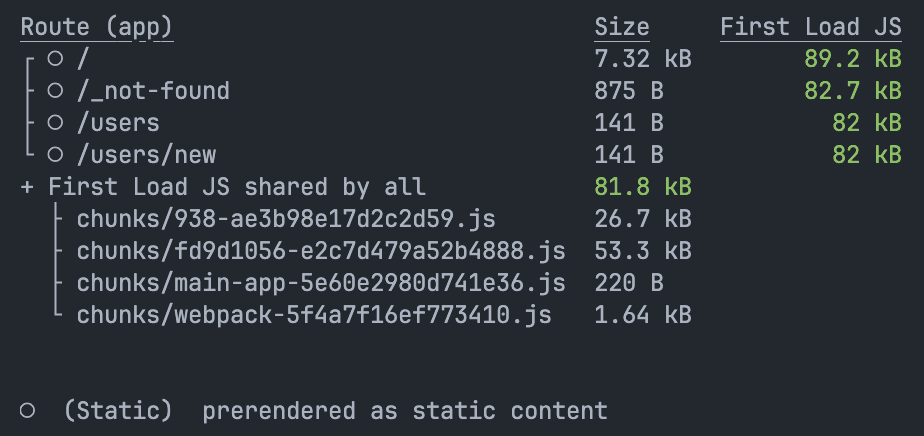Click chunks/938-ae3b98e17d2c2d59.js file name

point(286,219)
